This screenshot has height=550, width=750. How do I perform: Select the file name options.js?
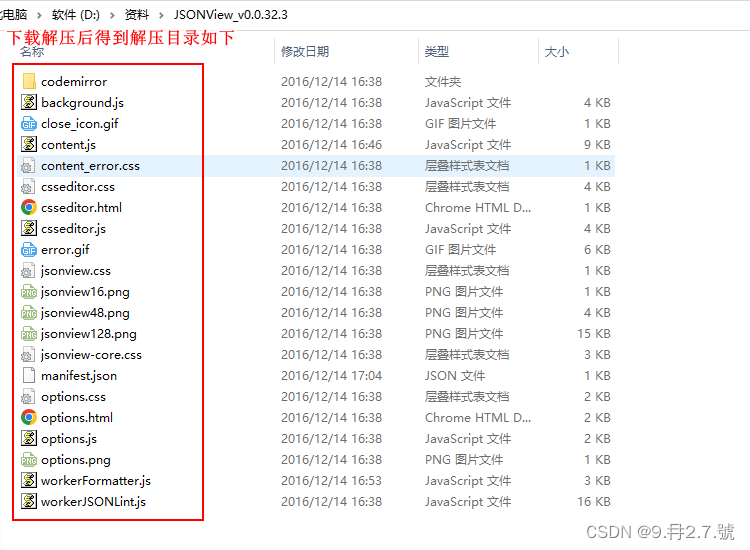pos(69,439)
